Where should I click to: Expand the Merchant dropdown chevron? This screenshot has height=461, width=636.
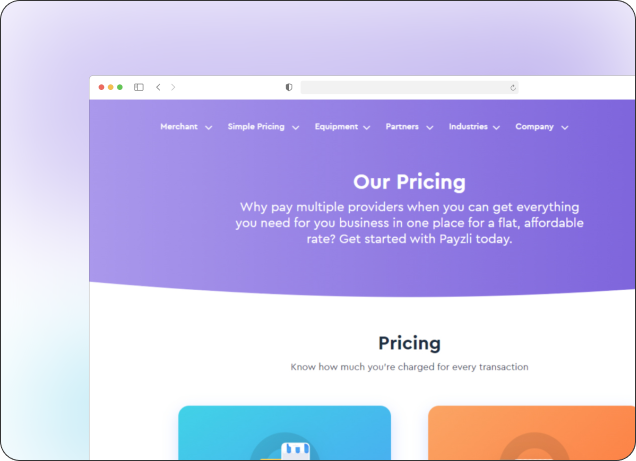click(209, 128)
